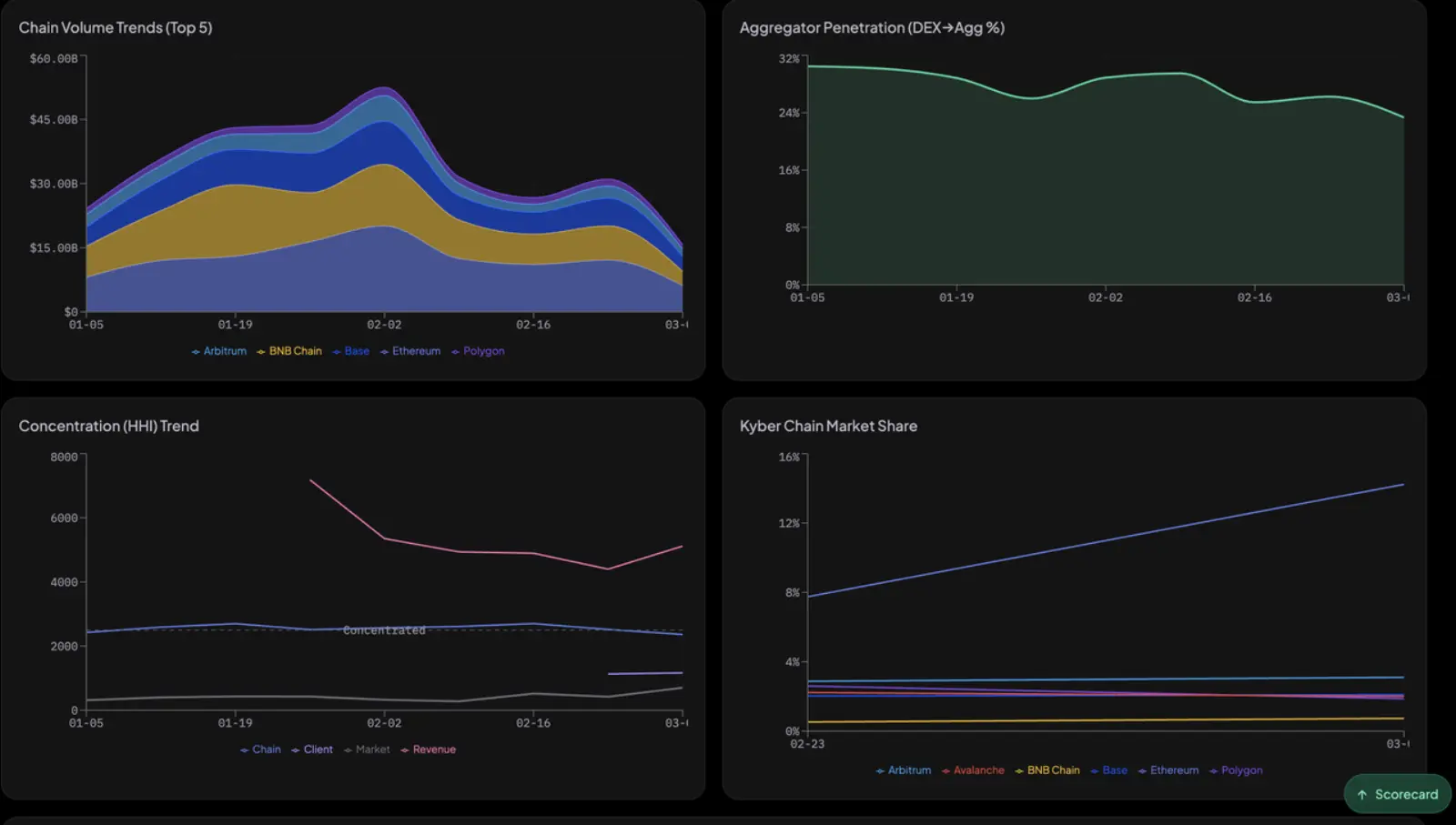The height and width of the screenshot is (825, 1456).
Task: Toggle Avalanche legend in Kyber Chain Market Share
Action: click(974, 770)
